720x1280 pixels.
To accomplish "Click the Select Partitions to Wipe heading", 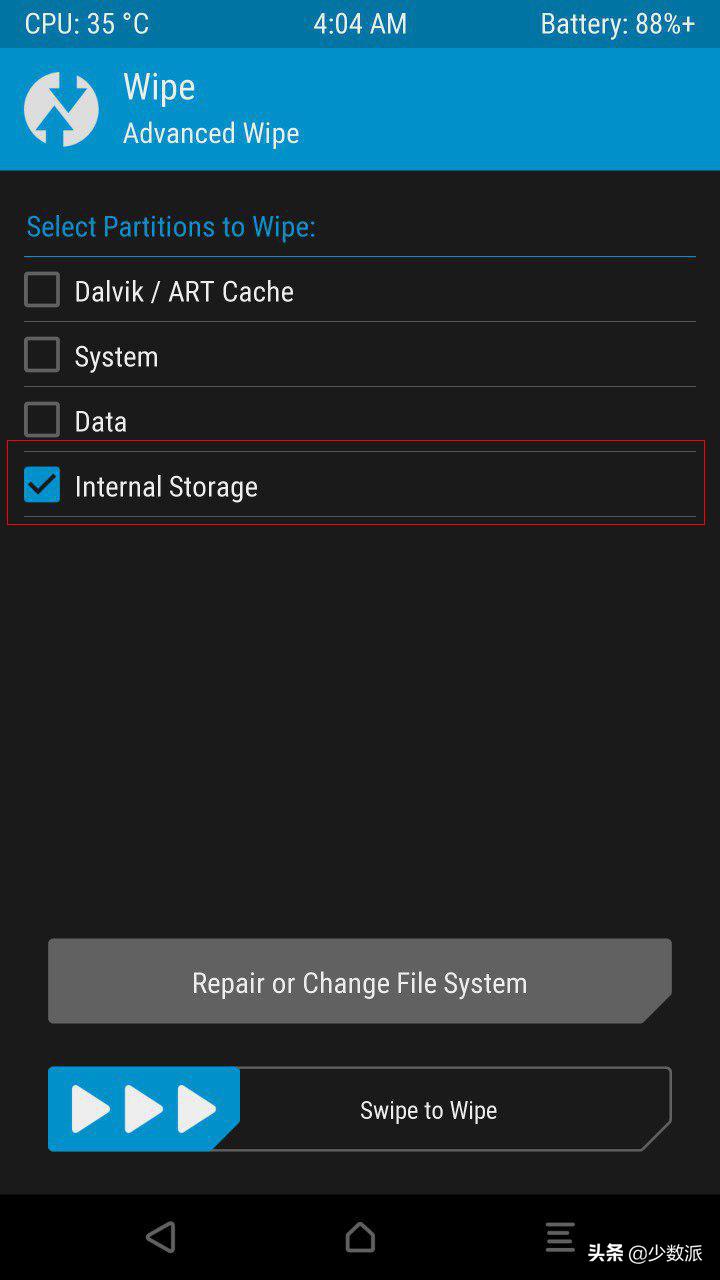I will click(x=171, y=227).
